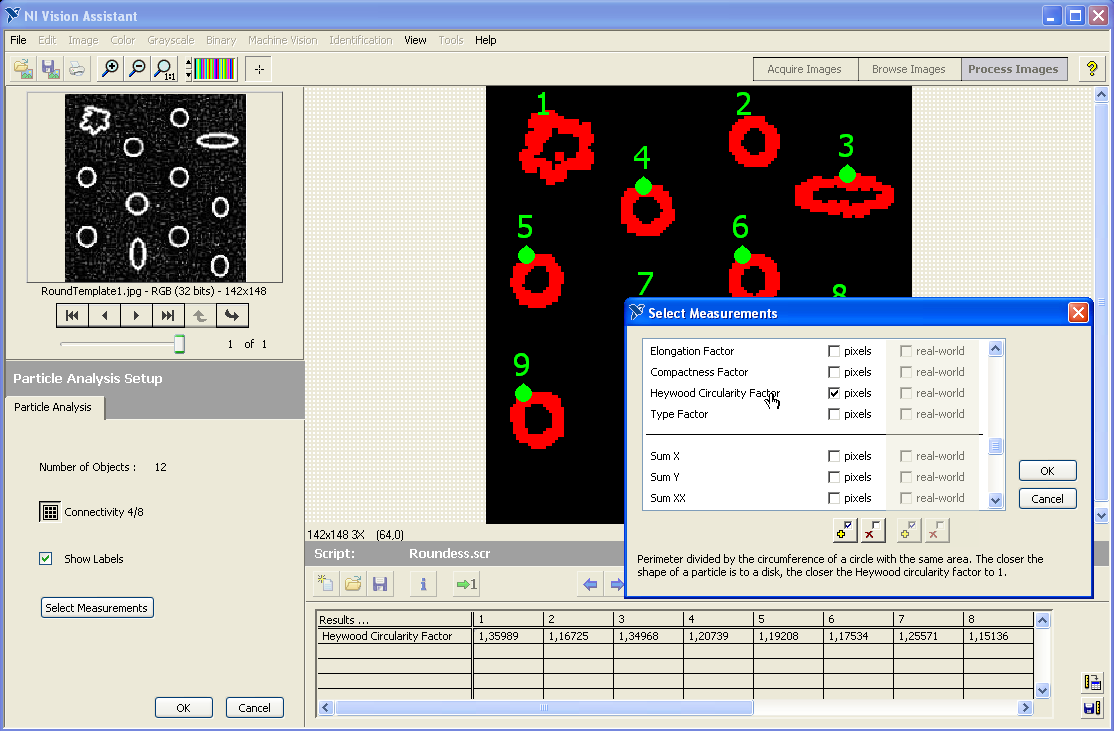Click the Select Measurements button

click(x=97, y=608)
